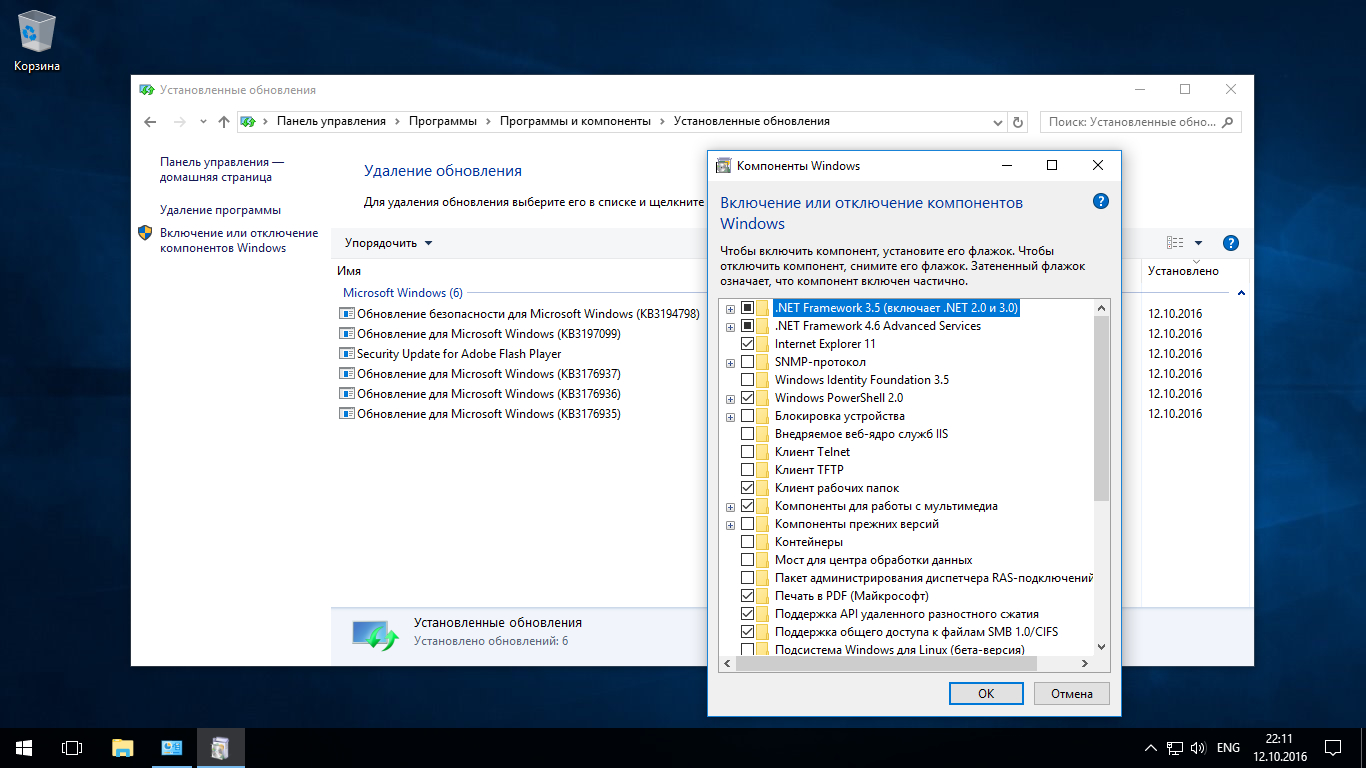Open Task View on the taskbar
The image size is (1366, 768).
(72, 747)
